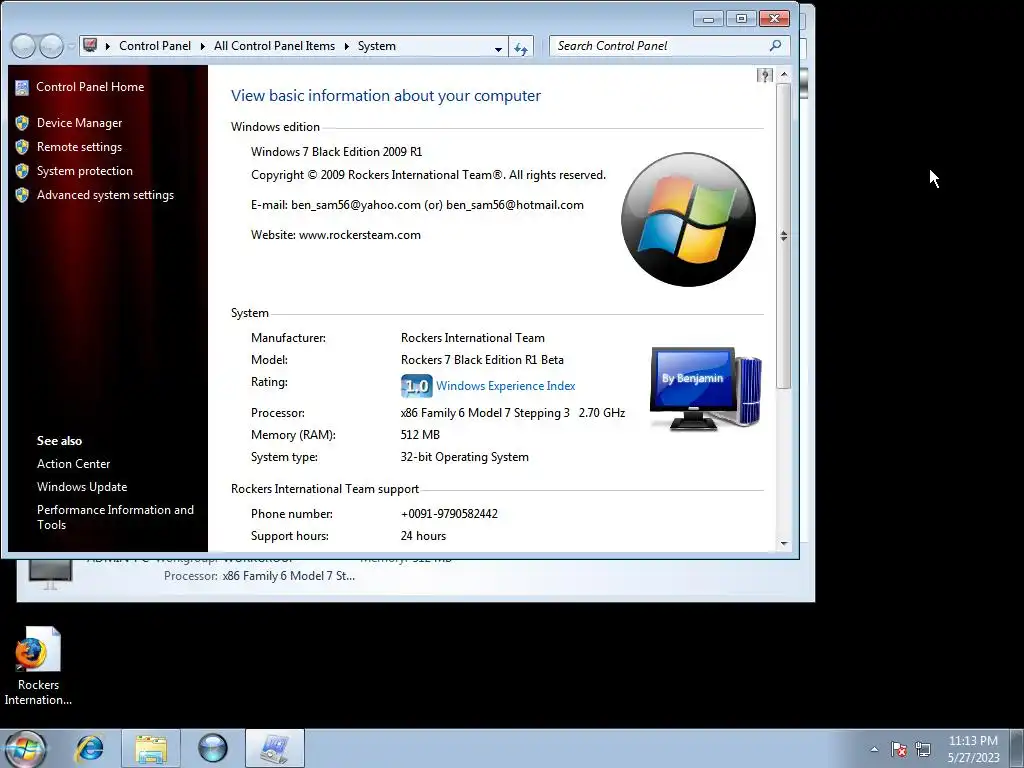Select Control Panel breadcrumb
The width and height of the screenshot is (1024, 768).
[155, 46]
